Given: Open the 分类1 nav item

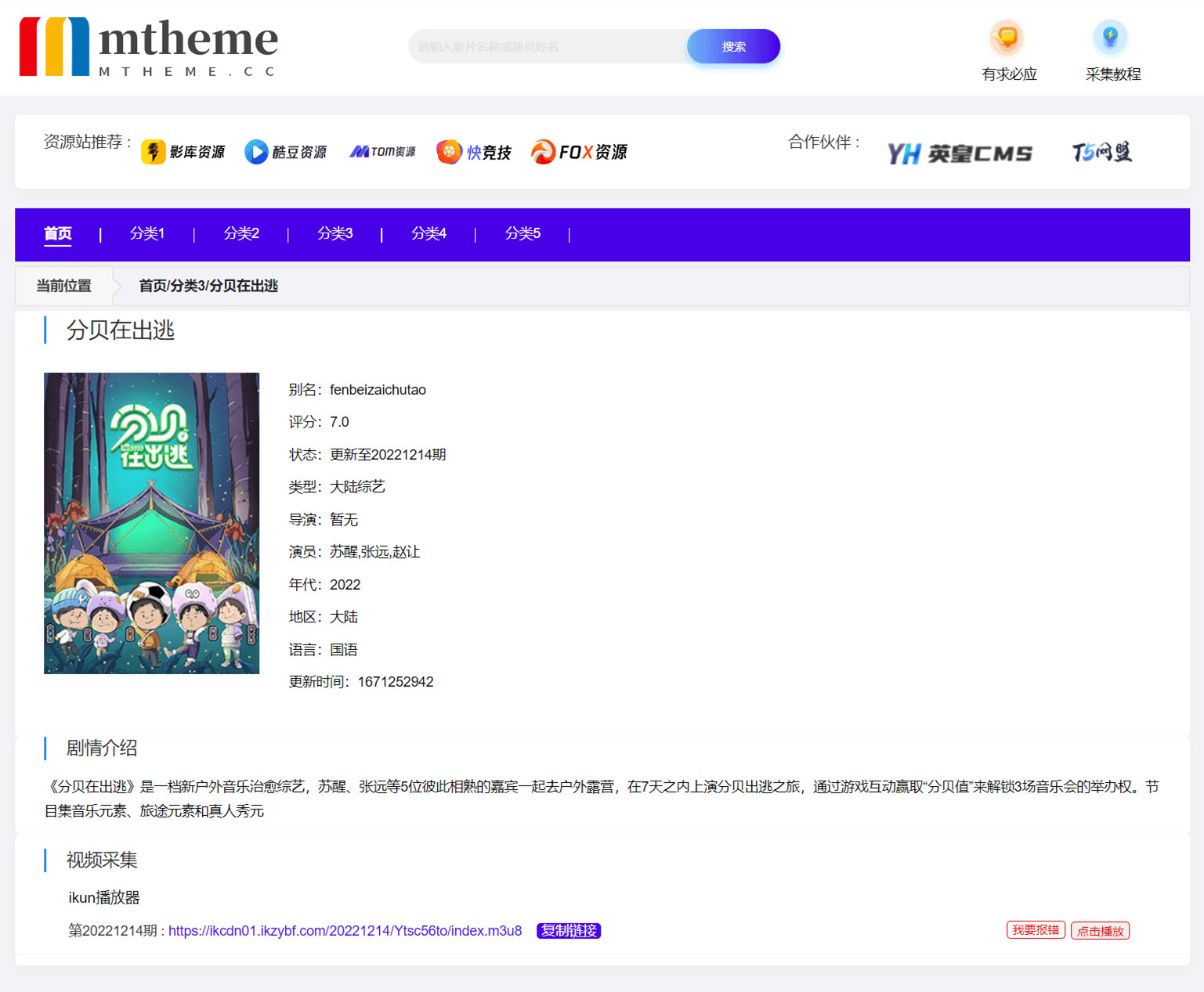Looking at the screenshot, I should coord(147,233).
